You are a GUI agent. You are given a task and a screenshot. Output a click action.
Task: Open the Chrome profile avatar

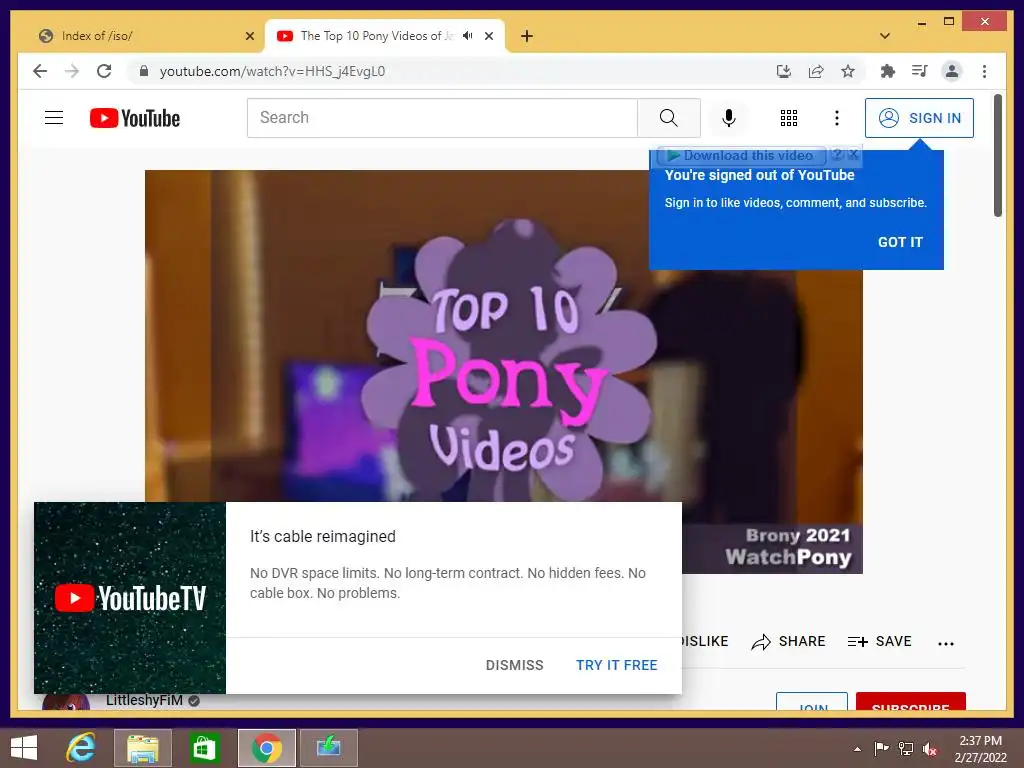(x=952, y=71)
